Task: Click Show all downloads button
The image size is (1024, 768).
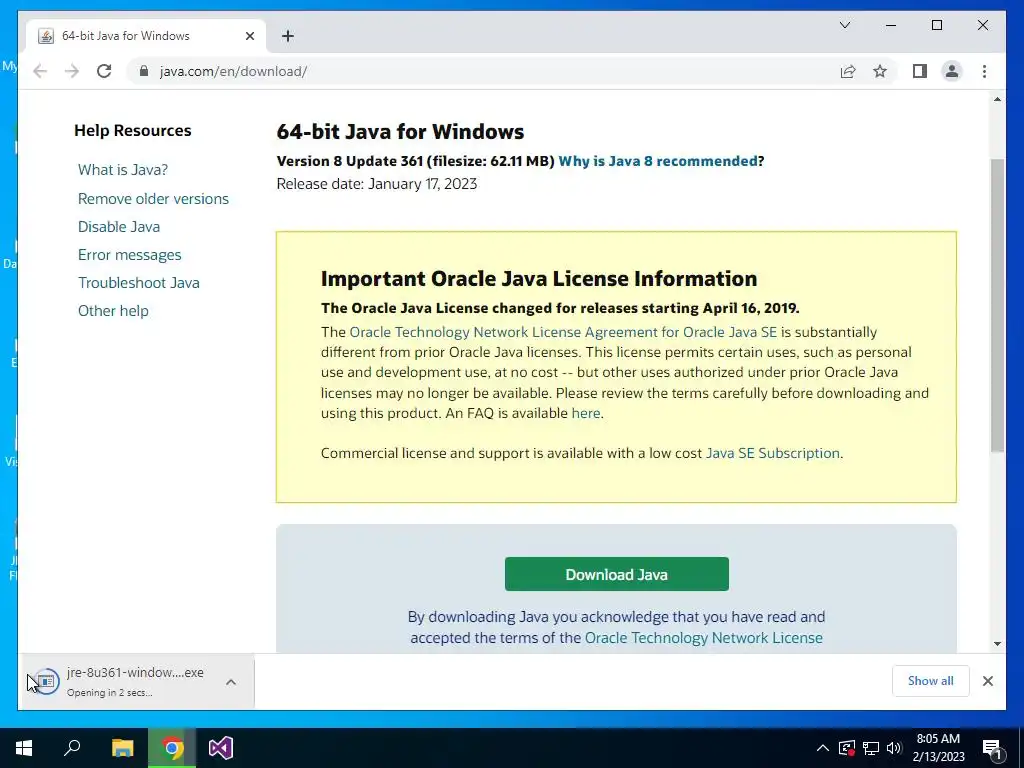Action: 931,681
